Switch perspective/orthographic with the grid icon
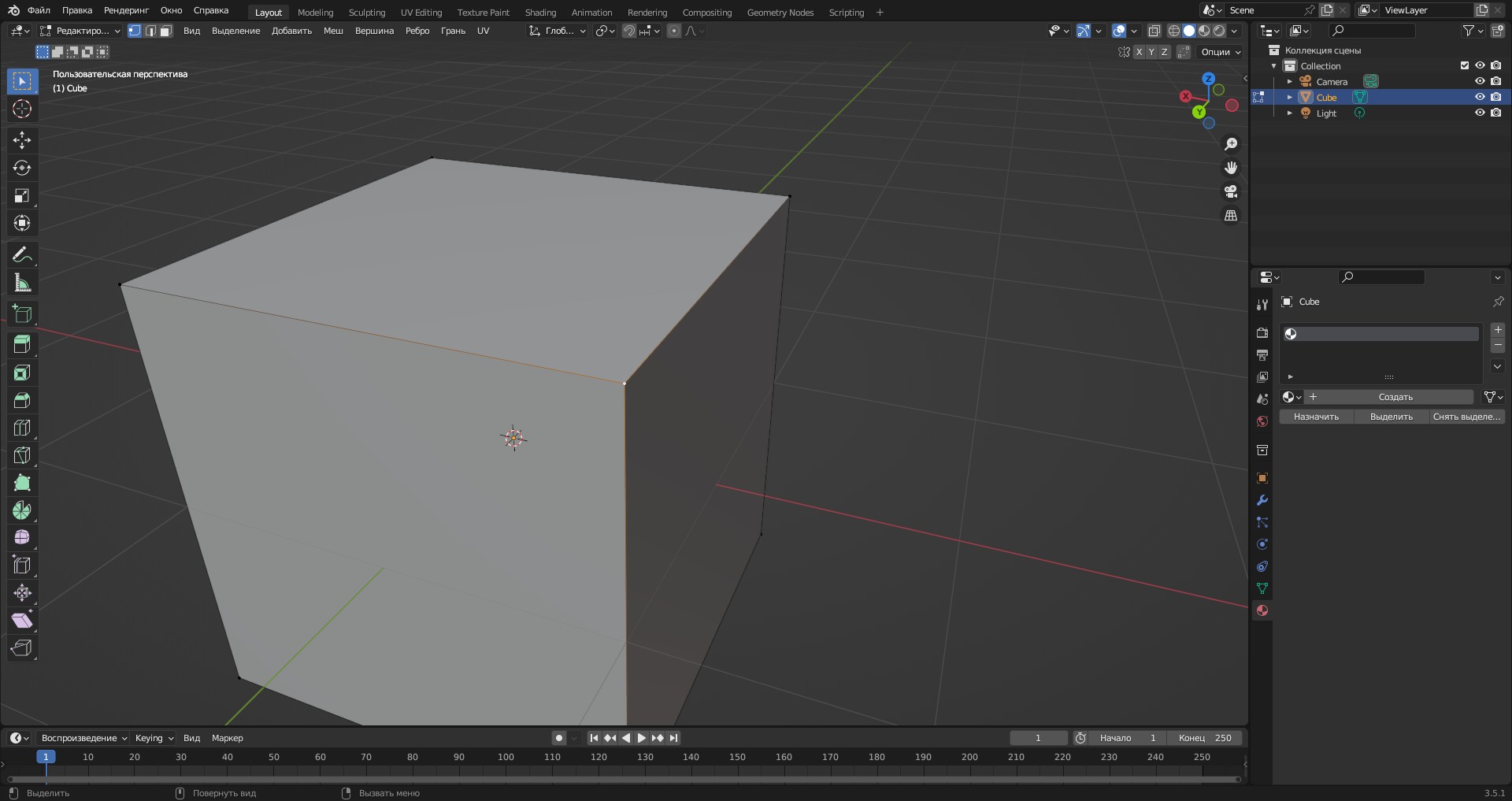The width and height of the screenshot is (1512, 801). [1231, 215]
